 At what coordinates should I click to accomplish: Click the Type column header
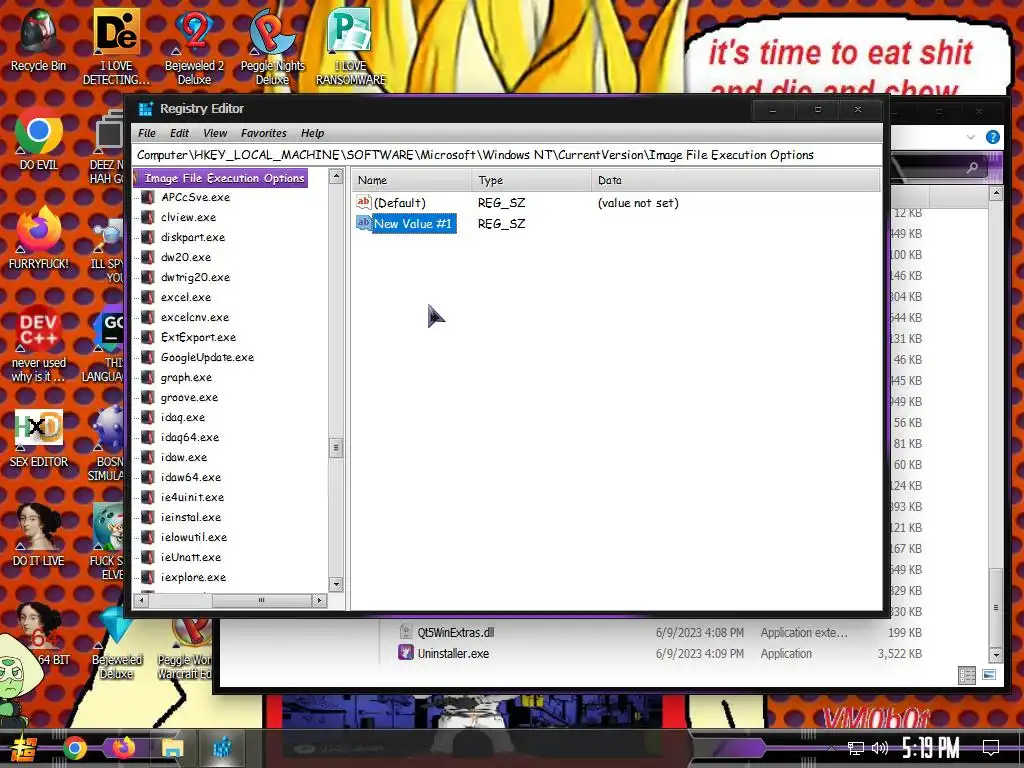531,180
